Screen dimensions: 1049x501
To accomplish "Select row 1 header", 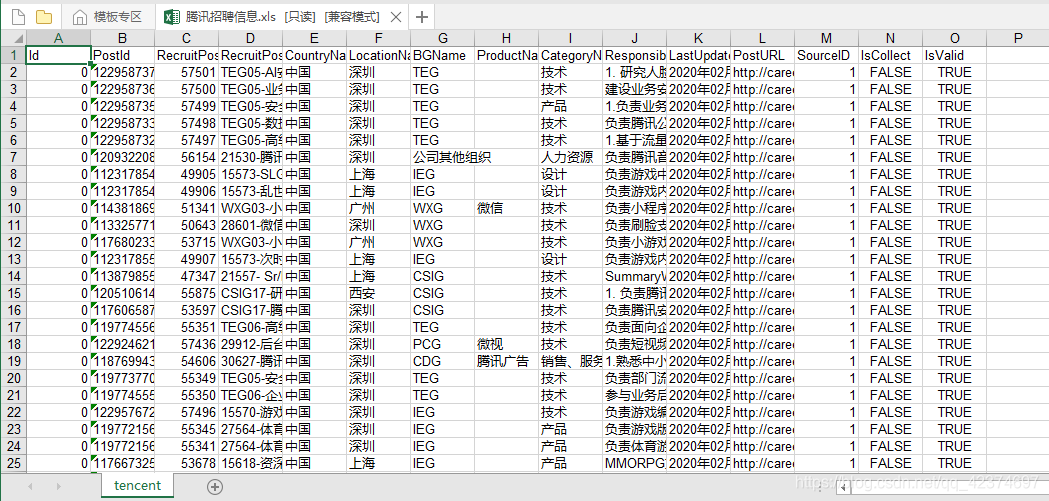I will [x=12, y=55].
